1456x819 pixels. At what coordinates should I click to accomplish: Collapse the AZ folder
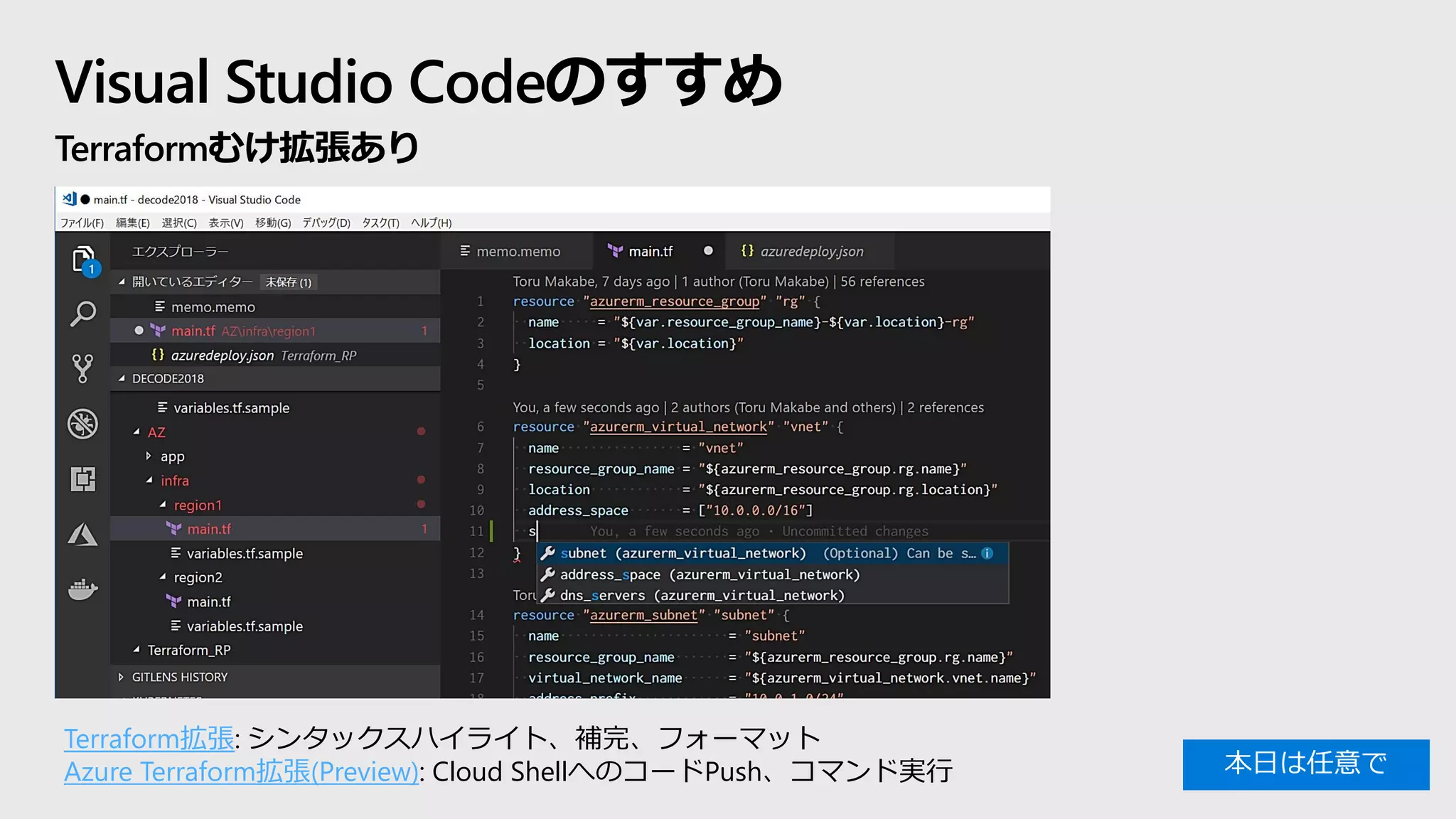(x=275, y=432)
